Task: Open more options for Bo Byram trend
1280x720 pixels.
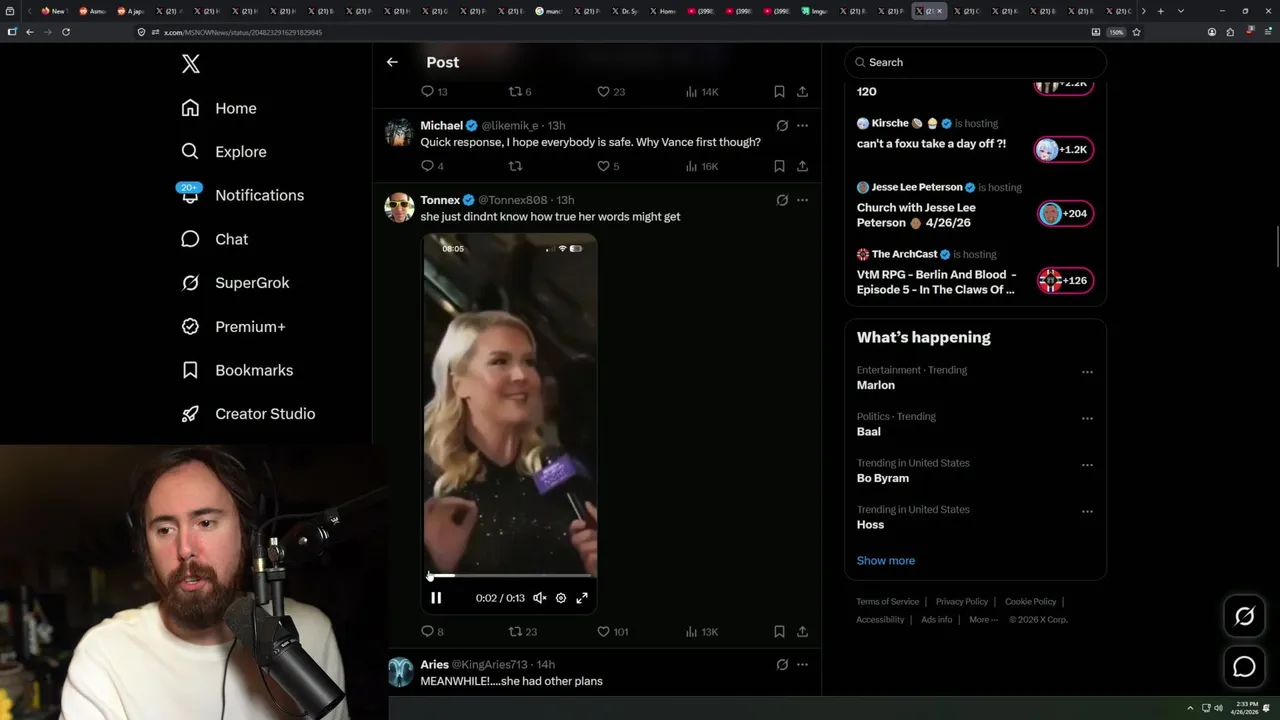Action: [x=1087, y=465]
